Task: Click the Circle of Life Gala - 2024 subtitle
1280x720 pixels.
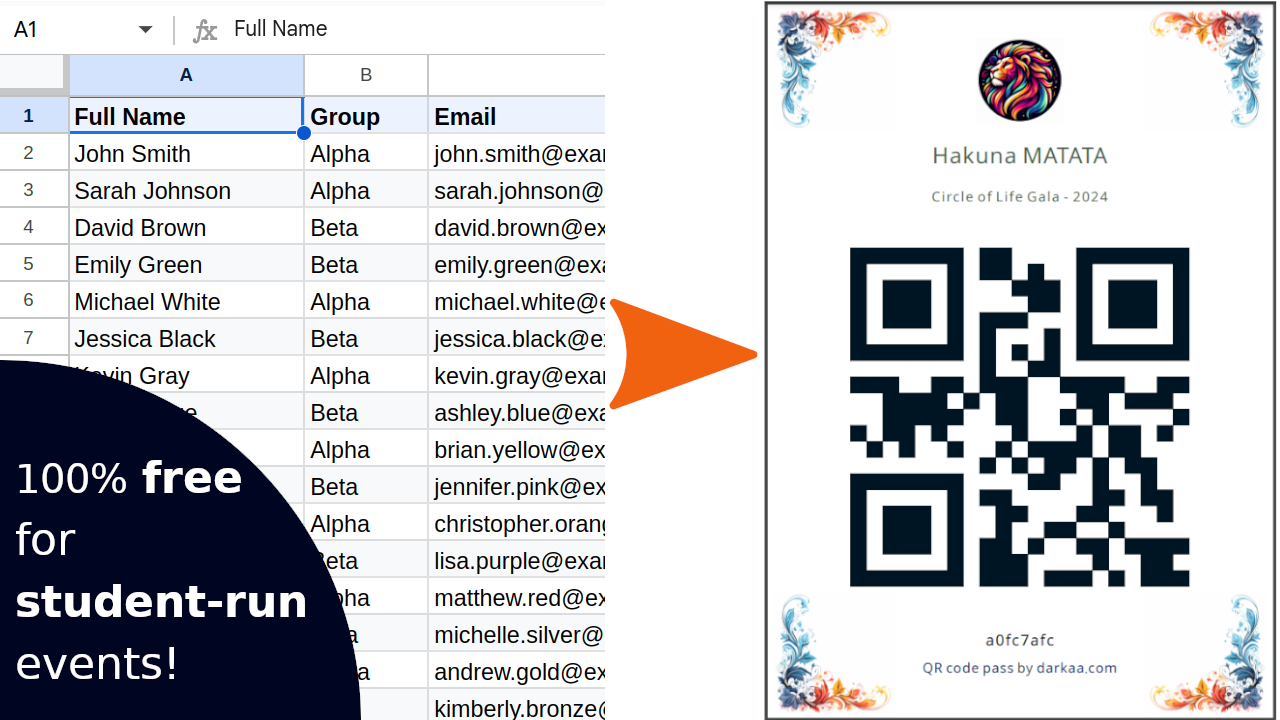Action: [x=1019, y=196]
